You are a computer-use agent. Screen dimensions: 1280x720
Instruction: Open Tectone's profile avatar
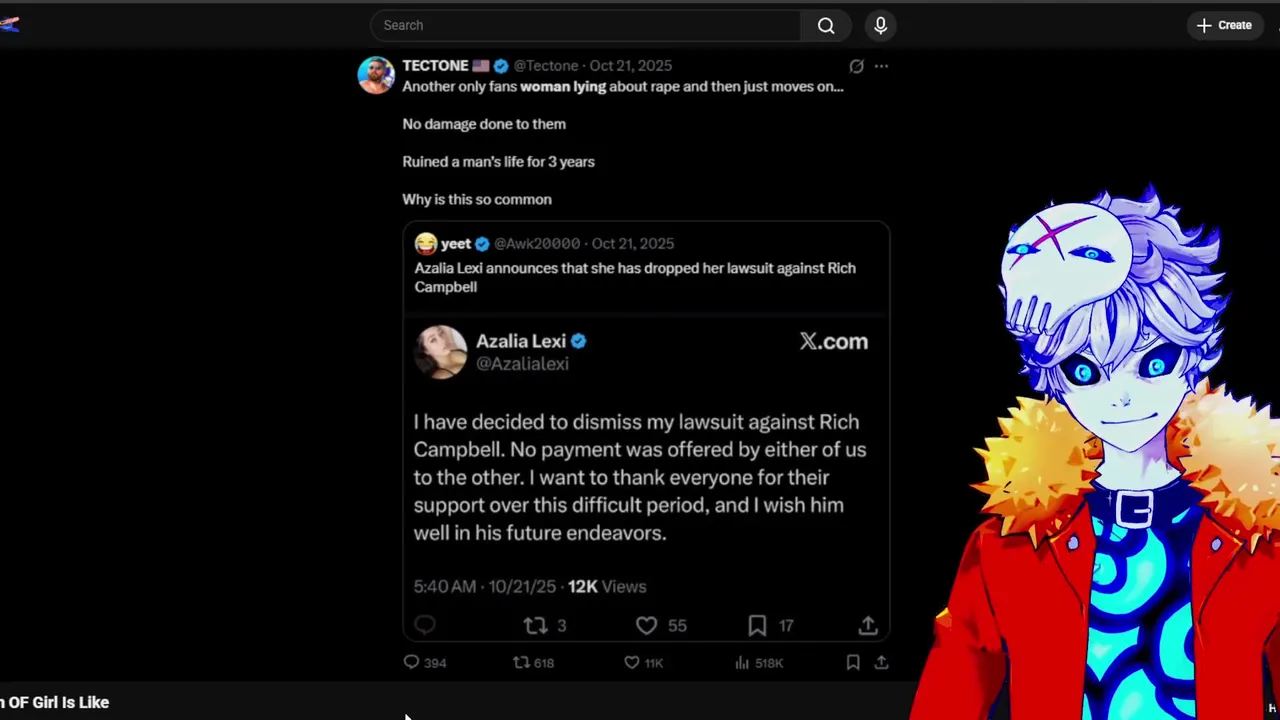click(x=376, y=75)
